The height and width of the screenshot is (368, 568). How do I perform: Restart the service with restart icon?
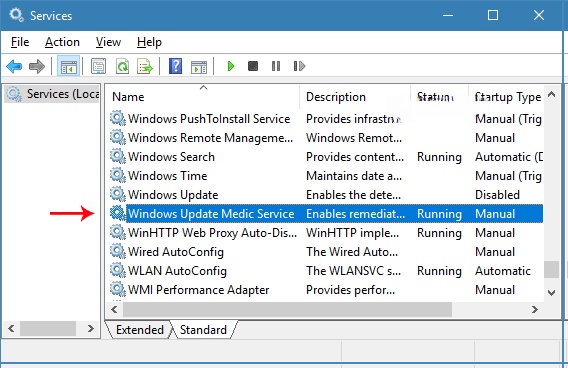tap(299, 66)
